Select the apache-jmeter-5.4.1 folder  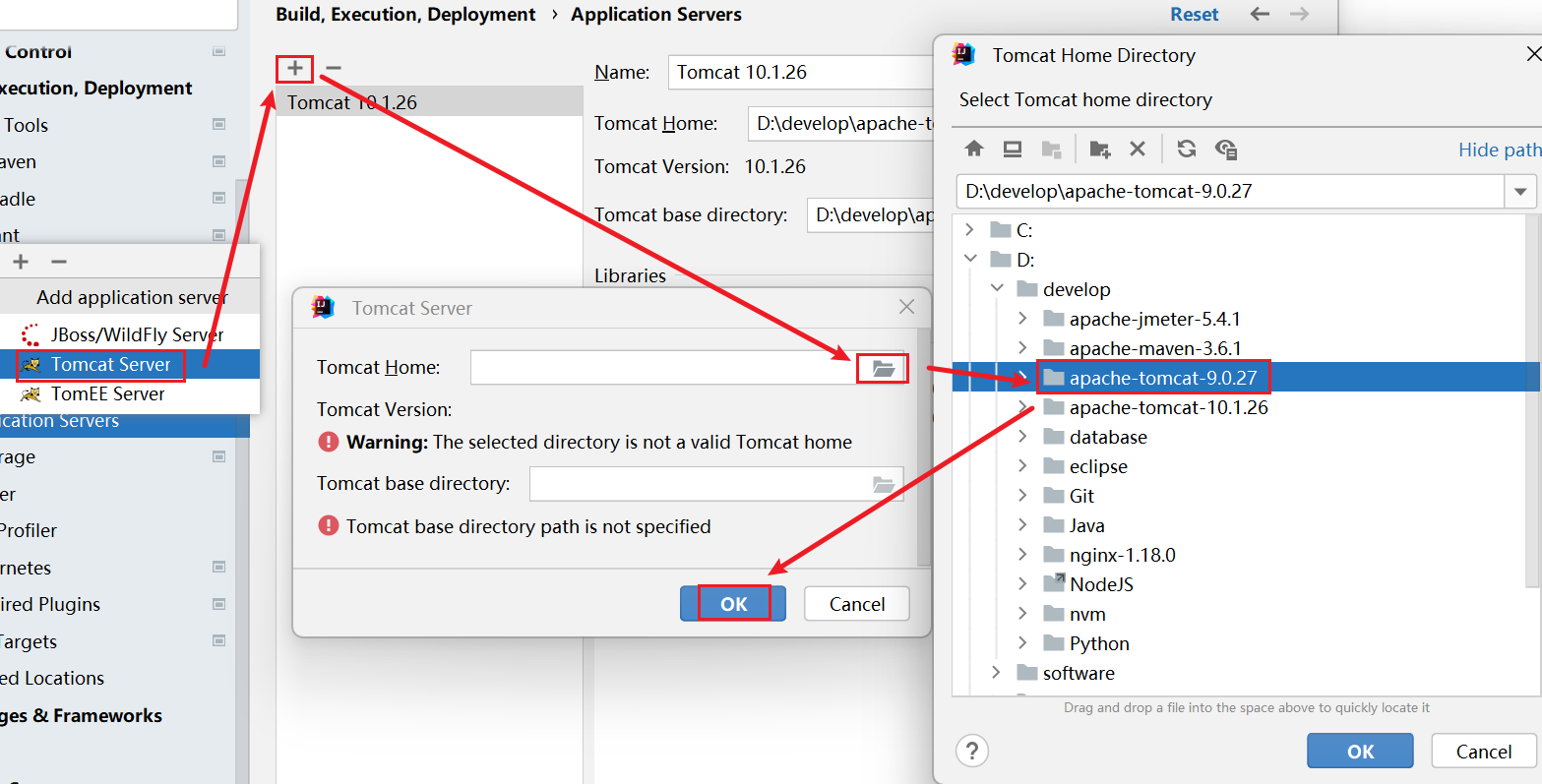click(1154, 319)
